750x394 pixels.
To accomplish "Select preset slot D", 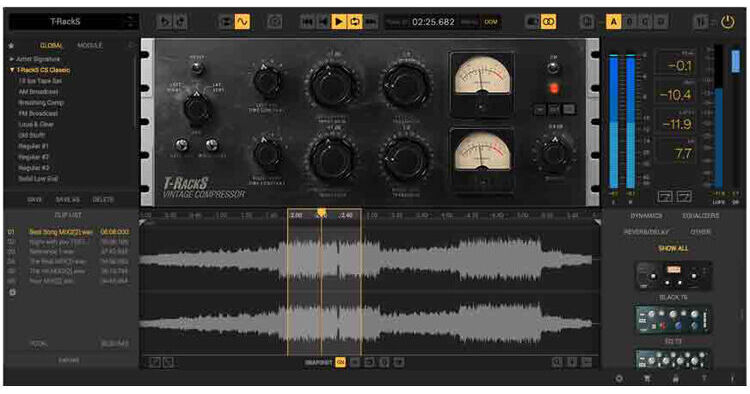I will [661, 22].
